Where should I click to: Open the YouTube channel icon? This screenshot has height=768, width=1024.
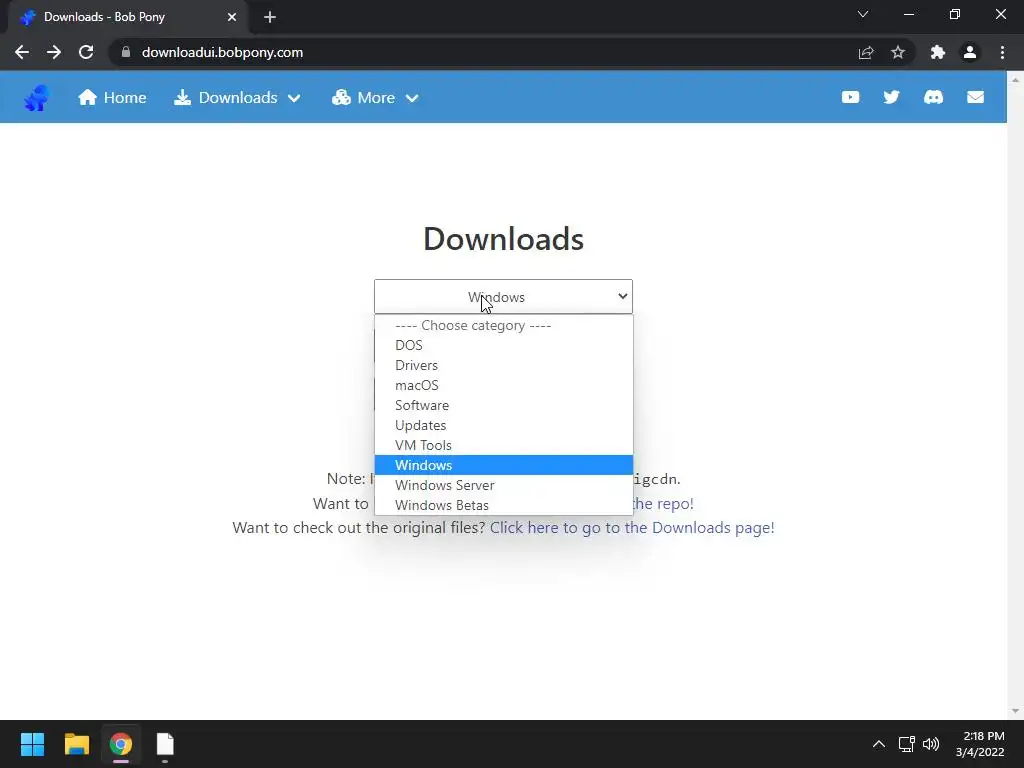coord(850,97)
